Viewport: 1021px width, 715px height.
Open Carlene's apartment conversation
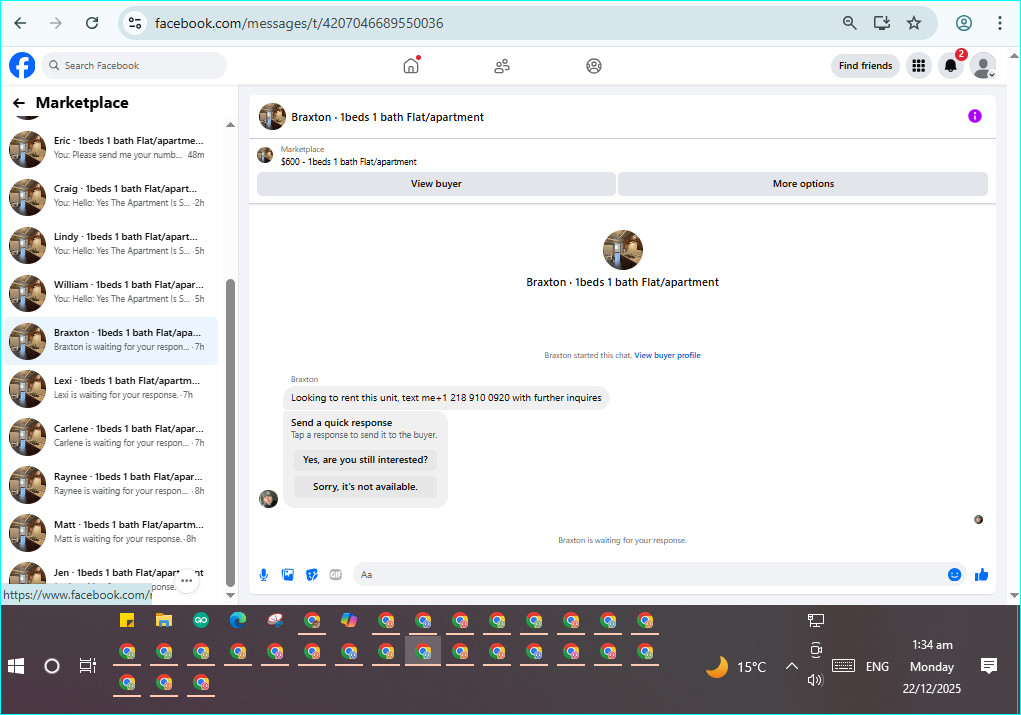112,436
